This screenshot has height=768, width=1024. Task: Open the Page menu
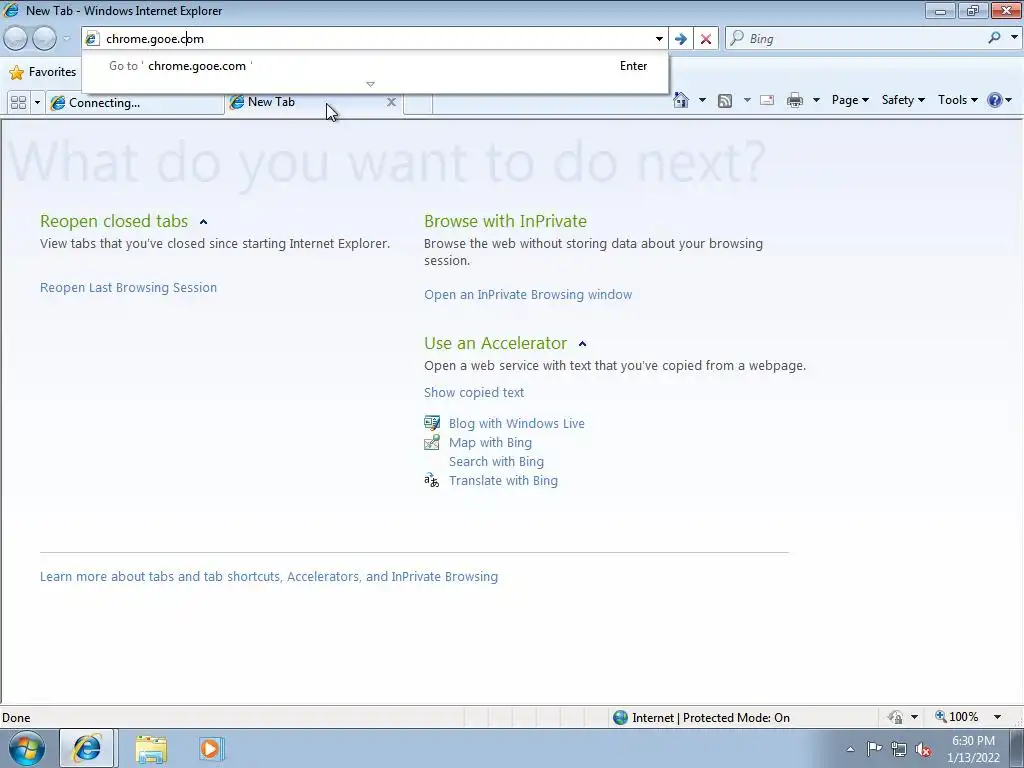click(850, 100)
